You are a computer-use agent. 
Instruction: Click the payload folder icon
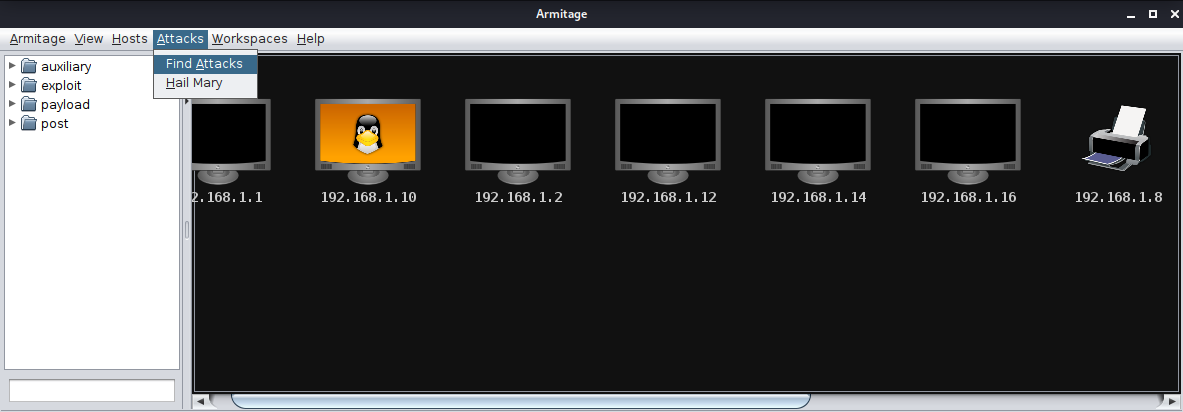pyautogui.click(x=29, y=104)
